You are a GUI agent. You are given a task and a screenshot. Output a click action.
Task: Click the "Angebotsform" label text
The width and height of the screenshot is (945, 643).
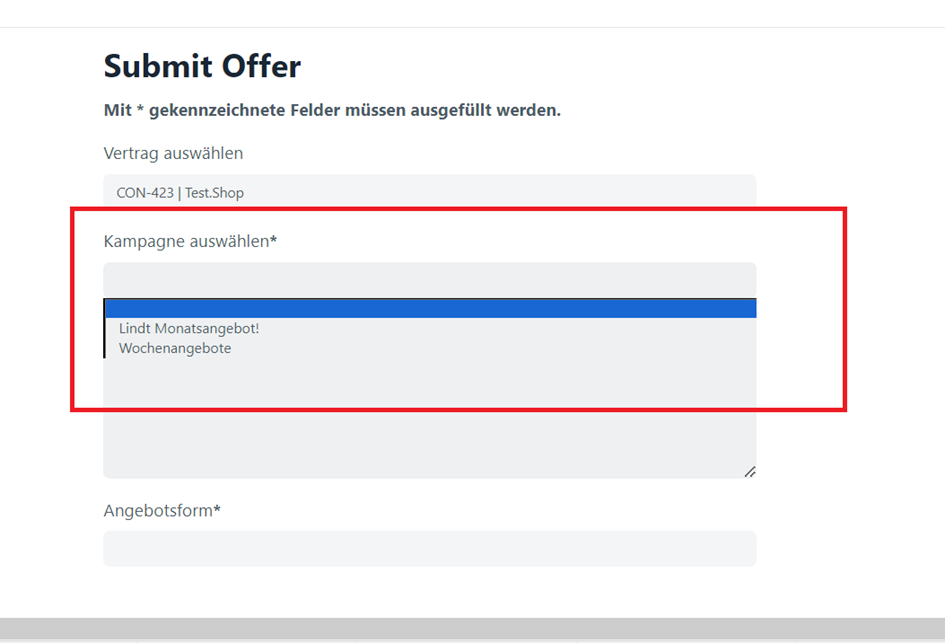pos(158,511)
